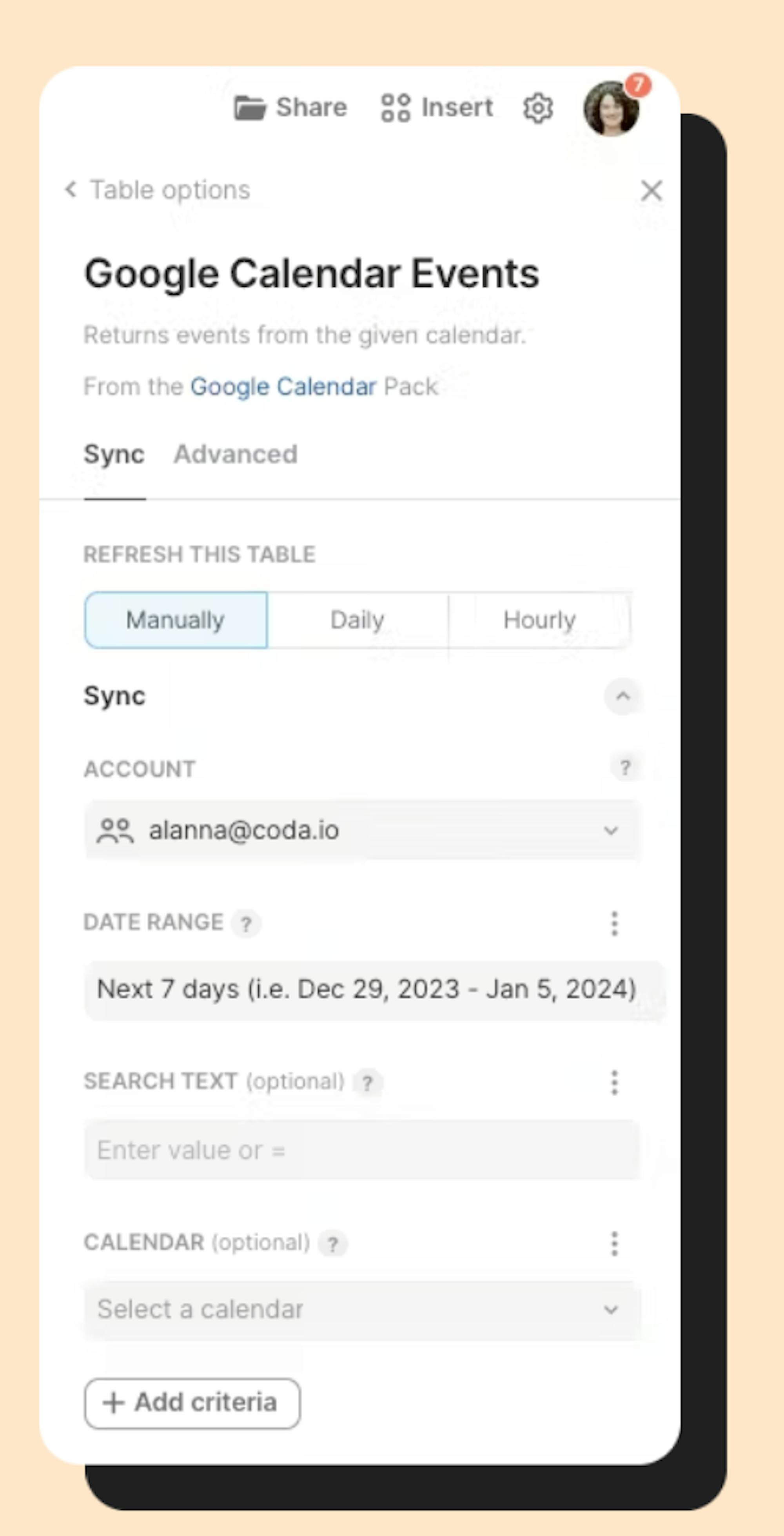Show help for the Date Range field
784x1536 pixels.
click(x=245, y=924)
